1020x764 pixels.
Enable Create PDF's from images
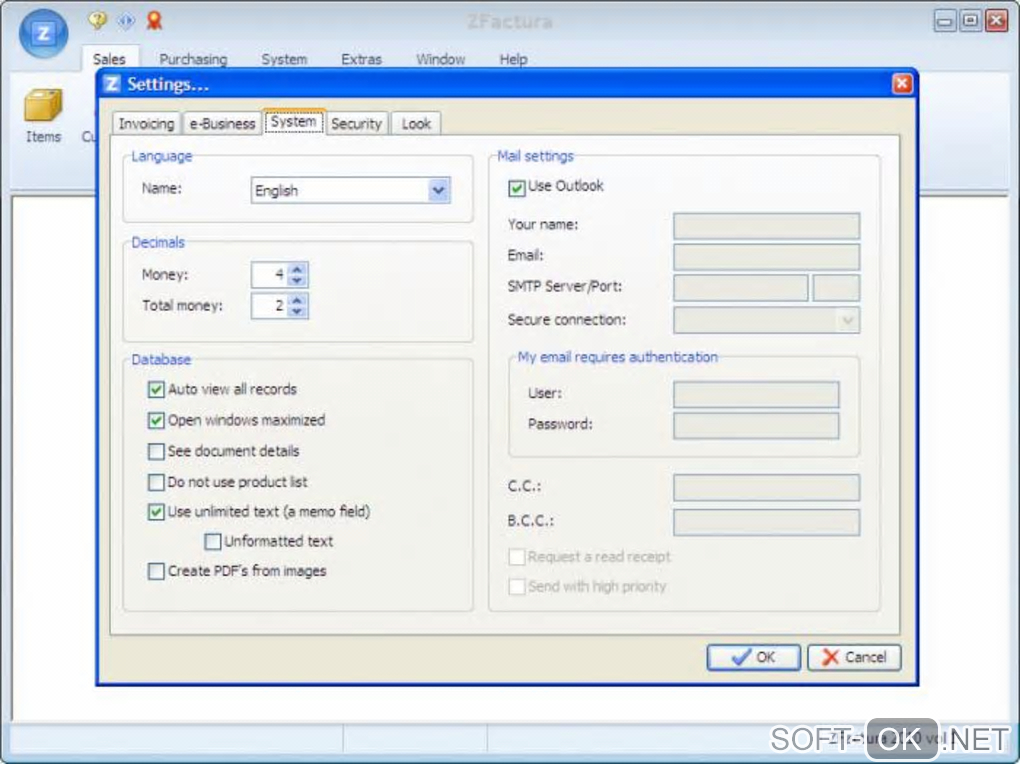(x=155, y=571)
